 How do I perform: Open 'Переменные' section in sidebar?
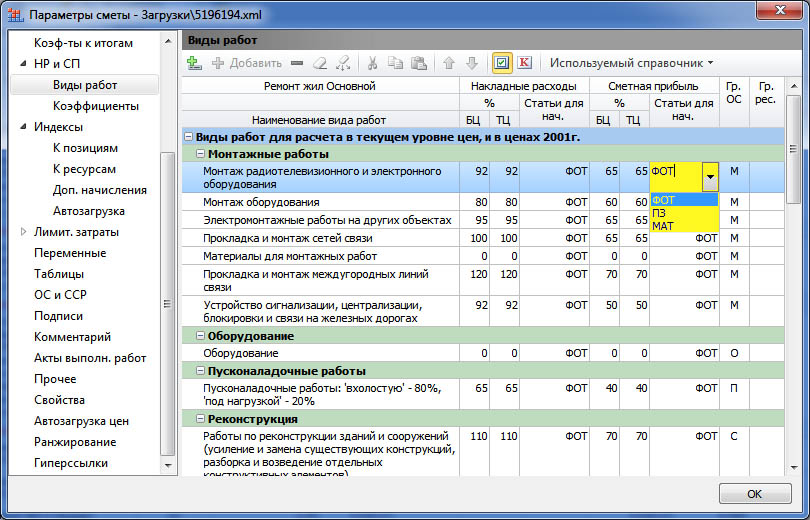(x=70, y=253)
